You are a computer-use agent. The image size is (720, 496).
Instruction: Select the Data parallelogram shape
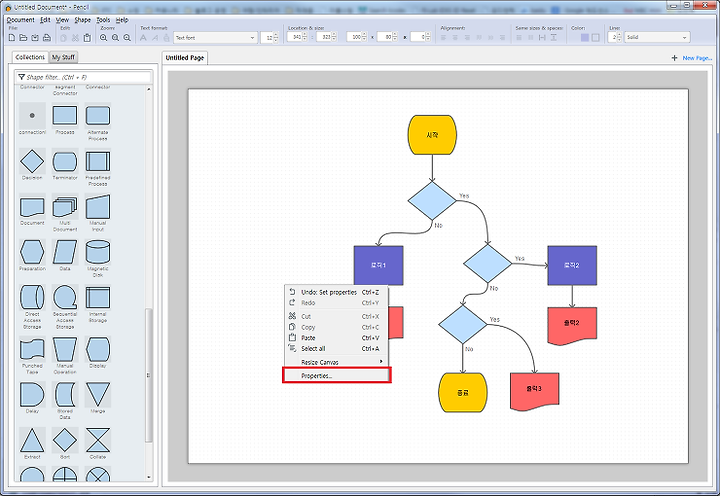65,252
